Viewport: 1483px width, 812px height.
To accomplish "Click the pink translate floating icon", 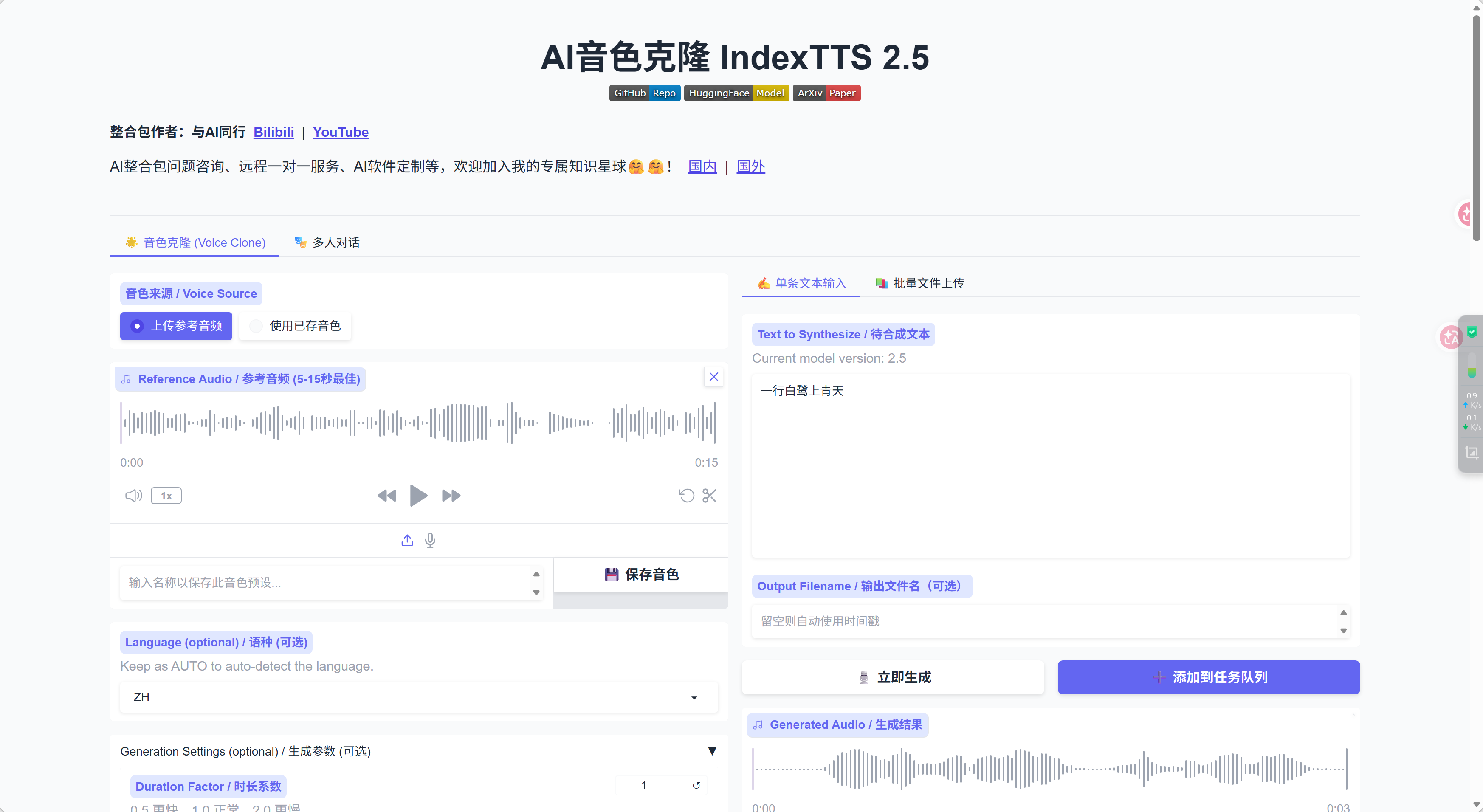I will pos(1451,338).
